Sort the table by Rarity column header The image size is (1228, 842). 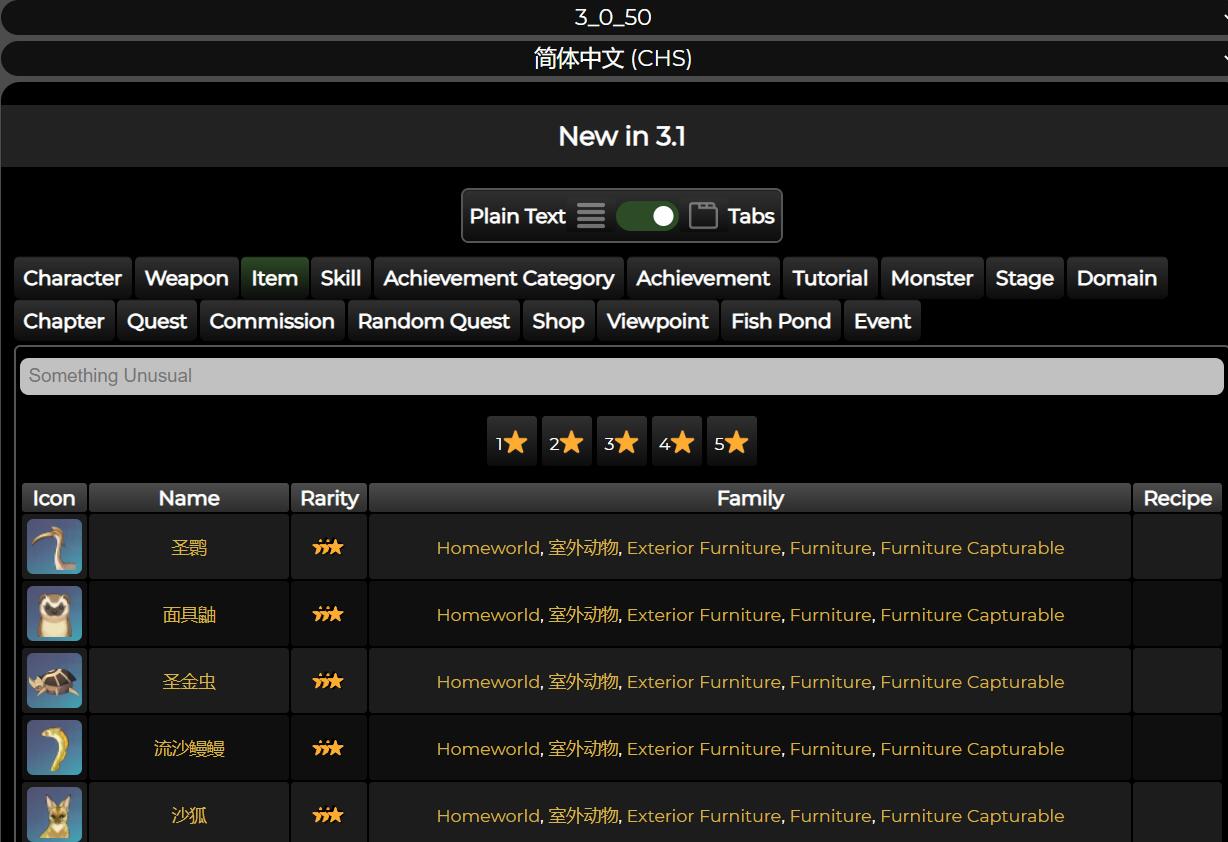pyautogui.click(x=329, y=498)
